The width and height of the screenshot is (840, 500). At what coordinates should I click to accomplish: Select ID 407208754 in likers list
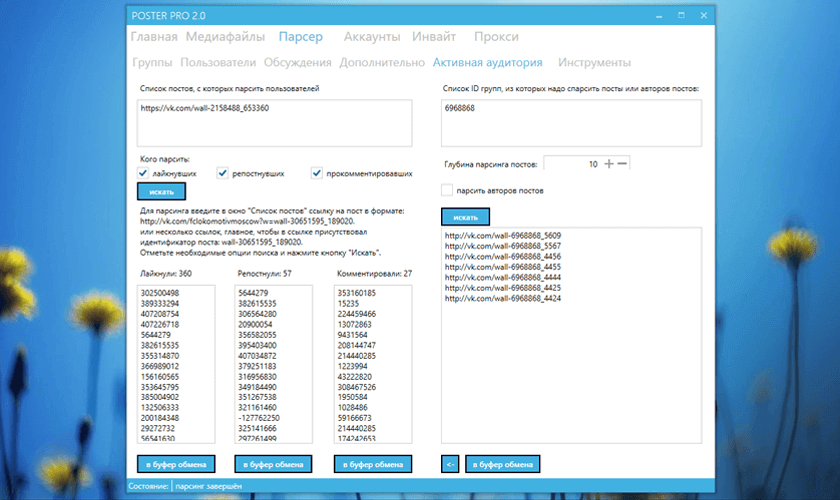click(x=160, y=314)
